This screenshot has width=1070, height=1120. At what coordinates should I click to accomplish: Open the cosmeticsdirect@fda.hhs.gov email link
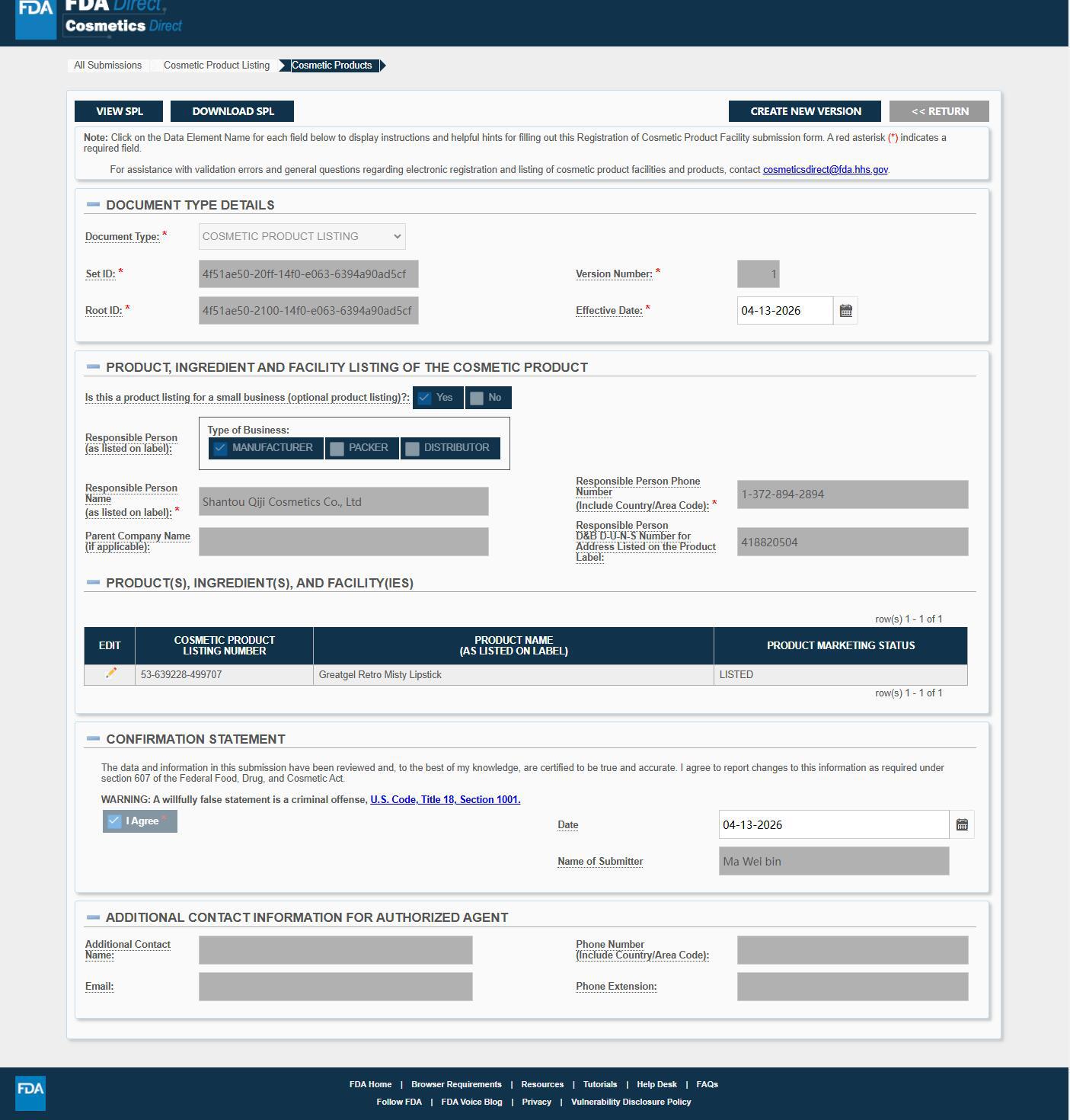[x=826, y=170]
